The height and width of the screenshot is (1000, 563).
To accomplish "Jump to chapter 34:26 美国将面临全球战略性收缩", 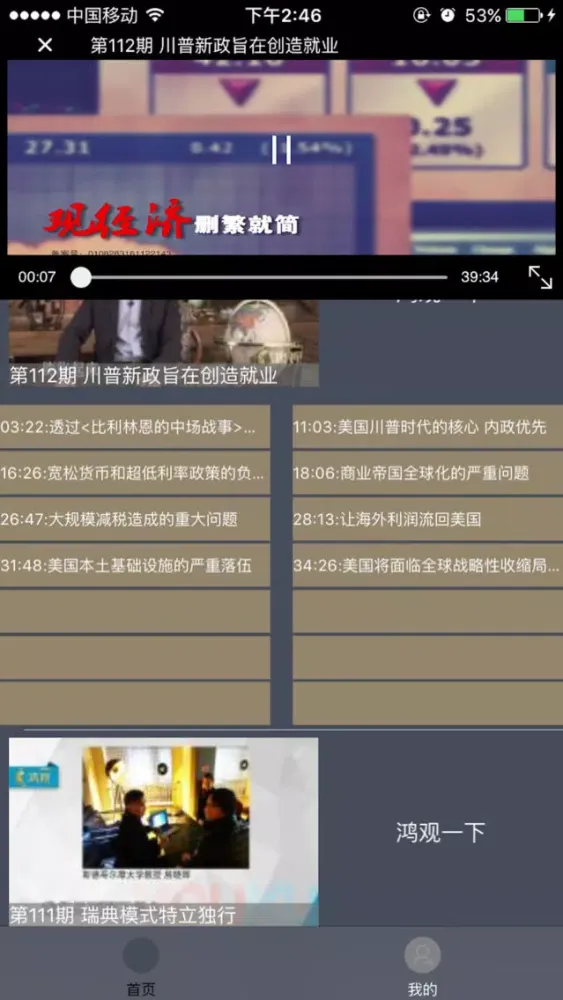I will coord(428,565).
